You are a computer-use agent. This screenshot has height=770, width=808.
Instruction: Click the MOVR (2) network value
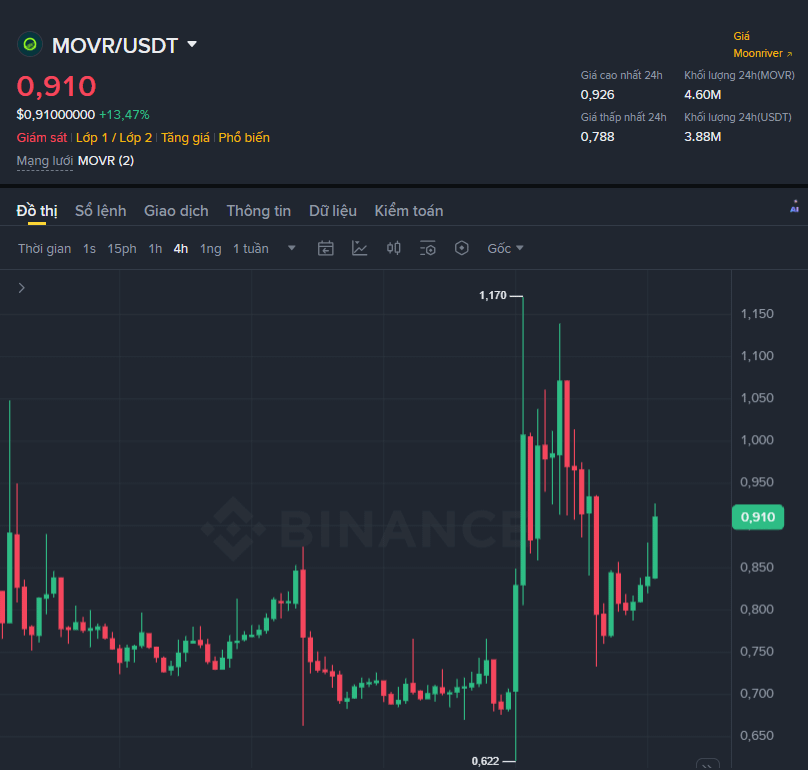tap(106, 161)
